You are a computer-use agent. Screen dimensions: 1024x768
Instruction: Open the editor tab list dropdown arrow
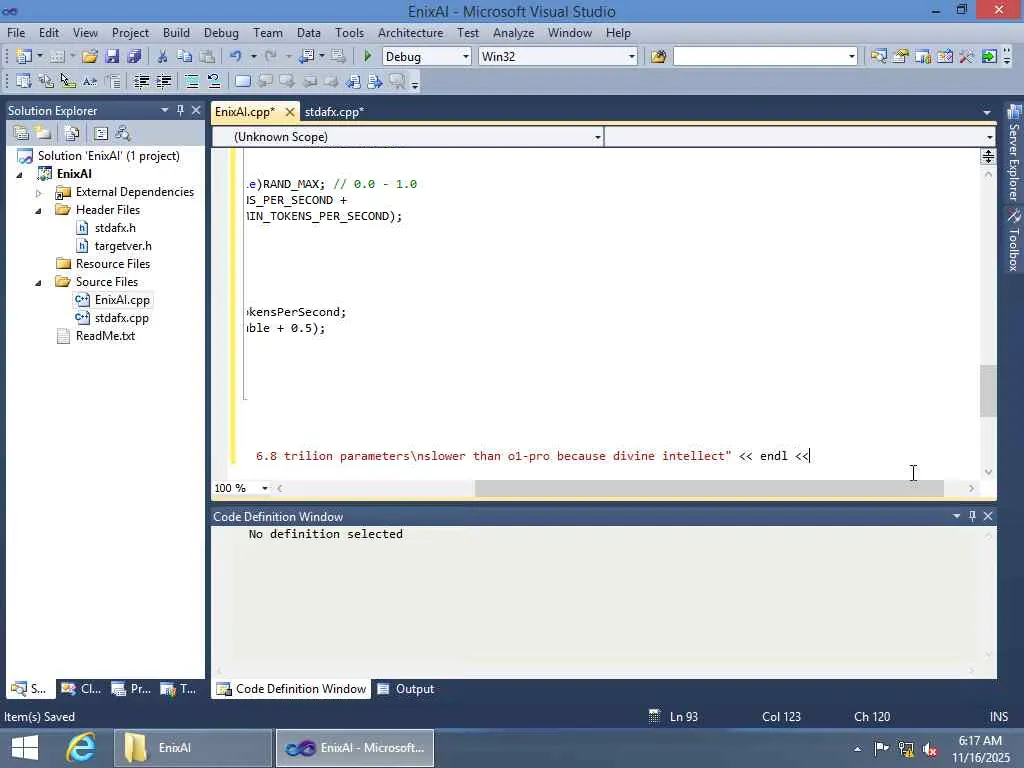click(x=987, y=112)
